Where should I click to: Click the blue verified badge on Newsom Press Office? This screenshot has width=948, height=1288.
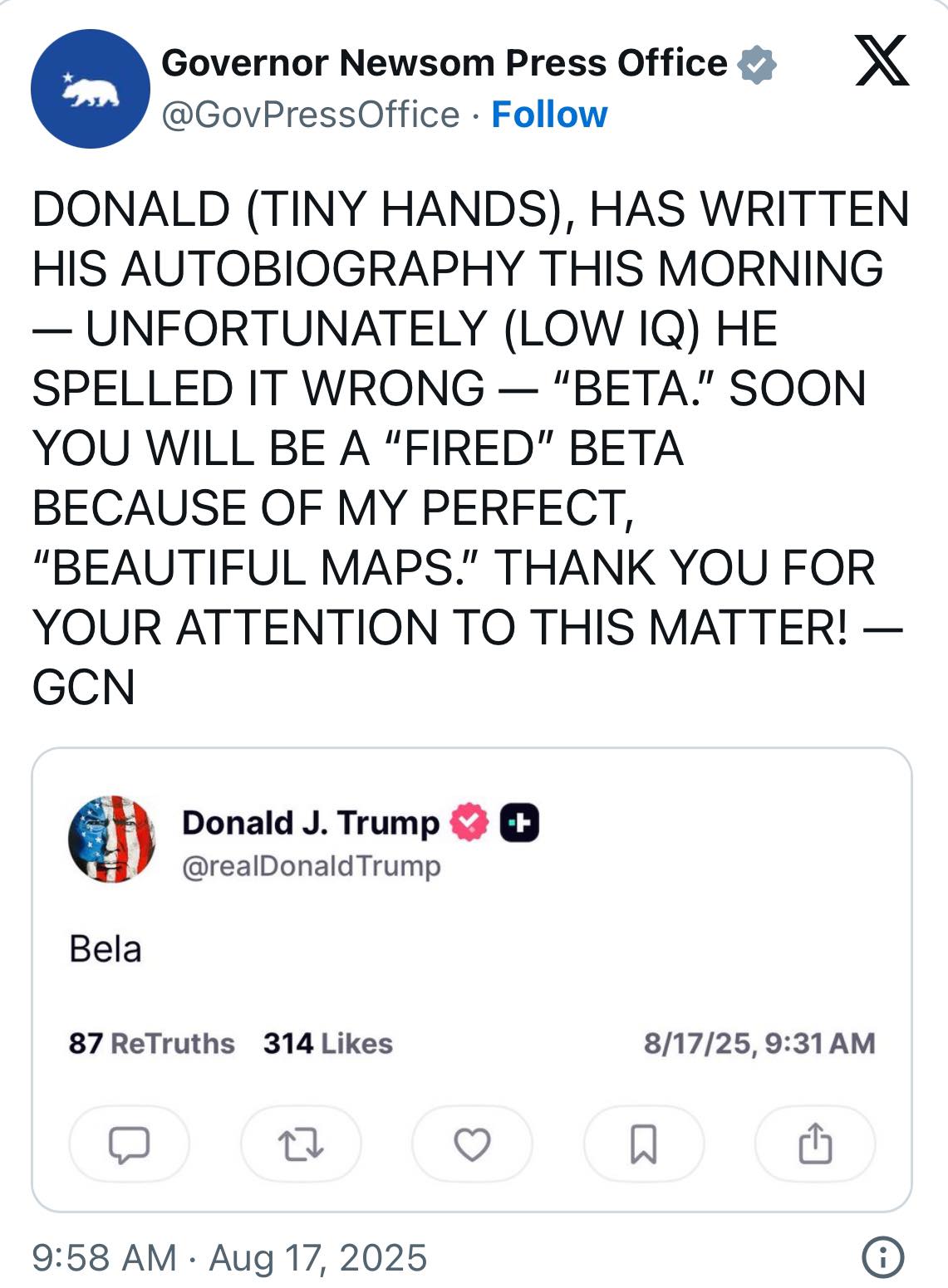(757, 65)
